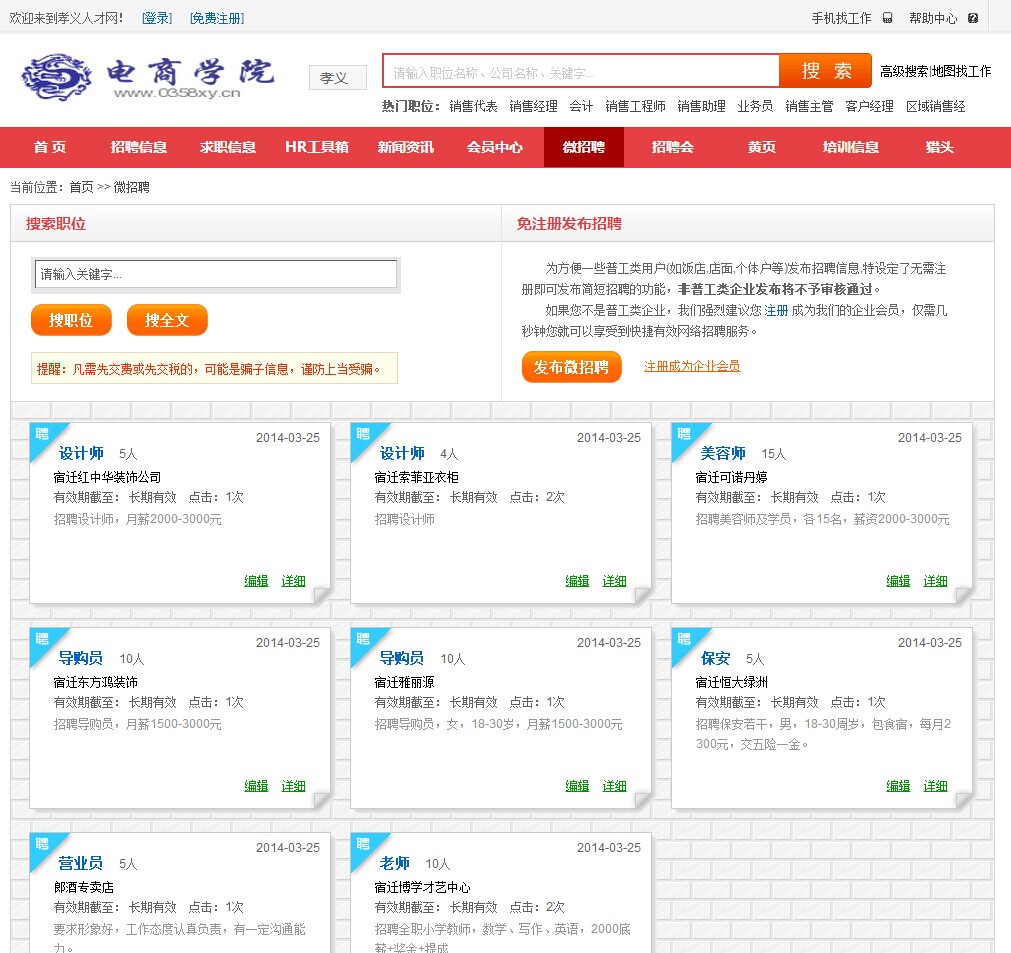Click the 聘 badge on 营业员 card

[43, 845]
